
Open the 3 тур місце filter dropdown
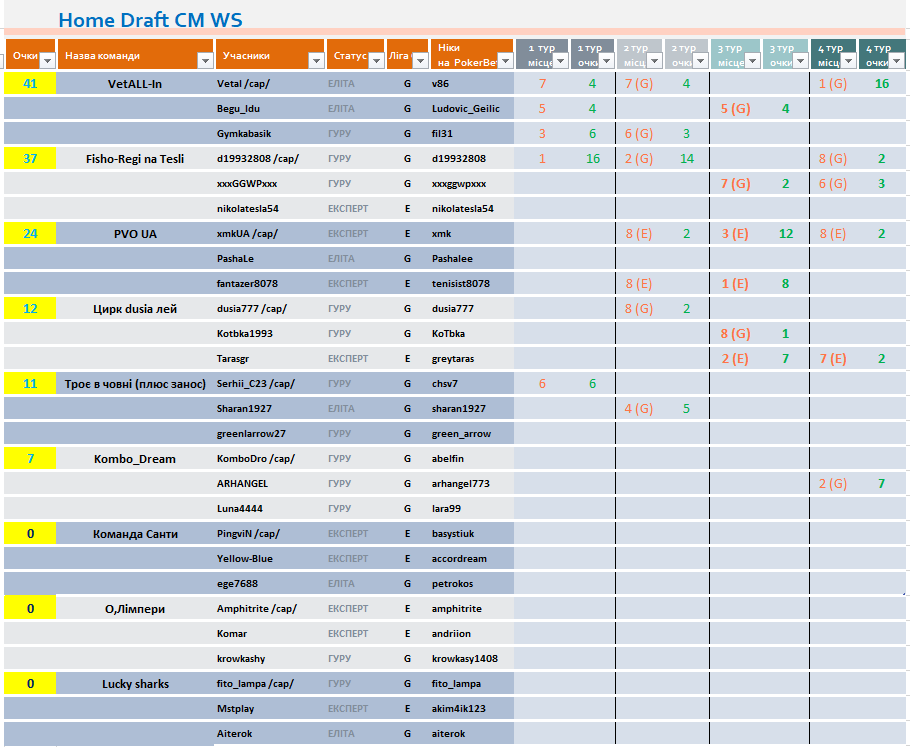[x=752, y=60]
